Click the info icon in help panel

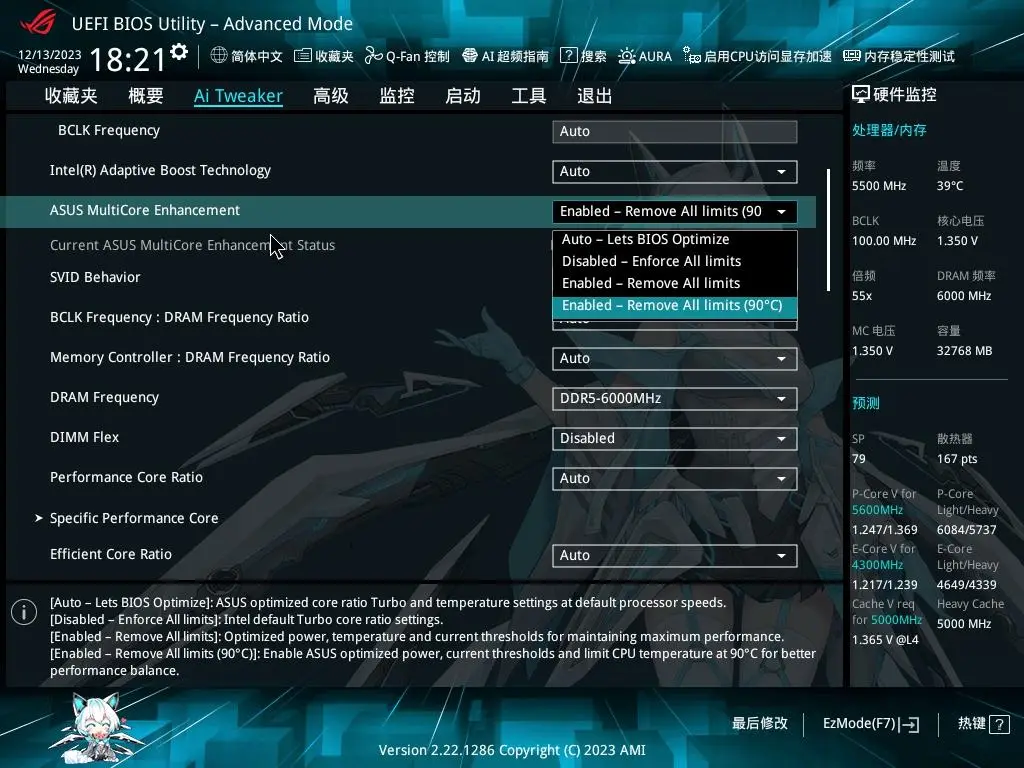[24, 612]
